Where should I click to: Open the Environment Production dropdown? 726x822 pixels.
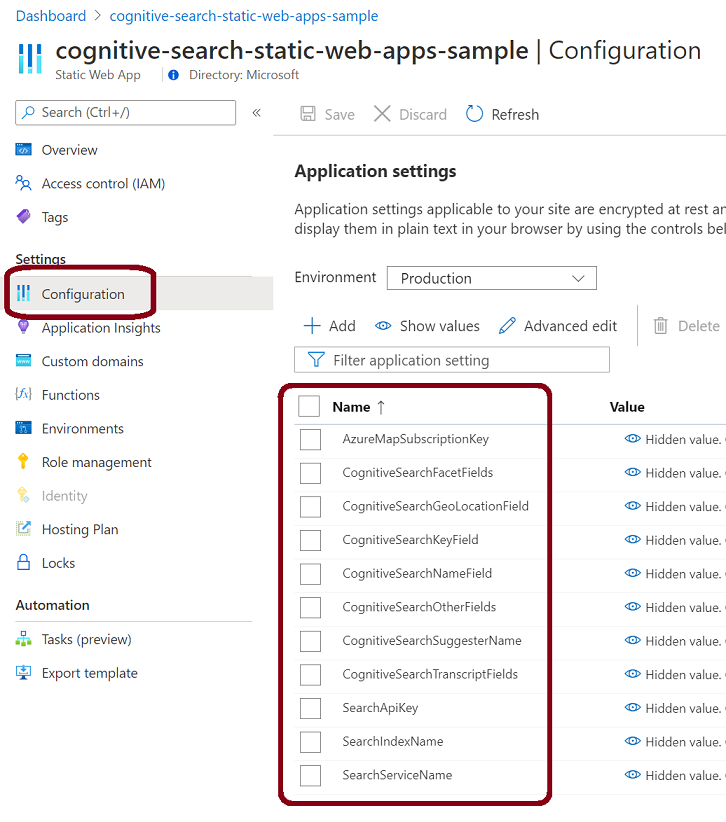tap(492, 278)
